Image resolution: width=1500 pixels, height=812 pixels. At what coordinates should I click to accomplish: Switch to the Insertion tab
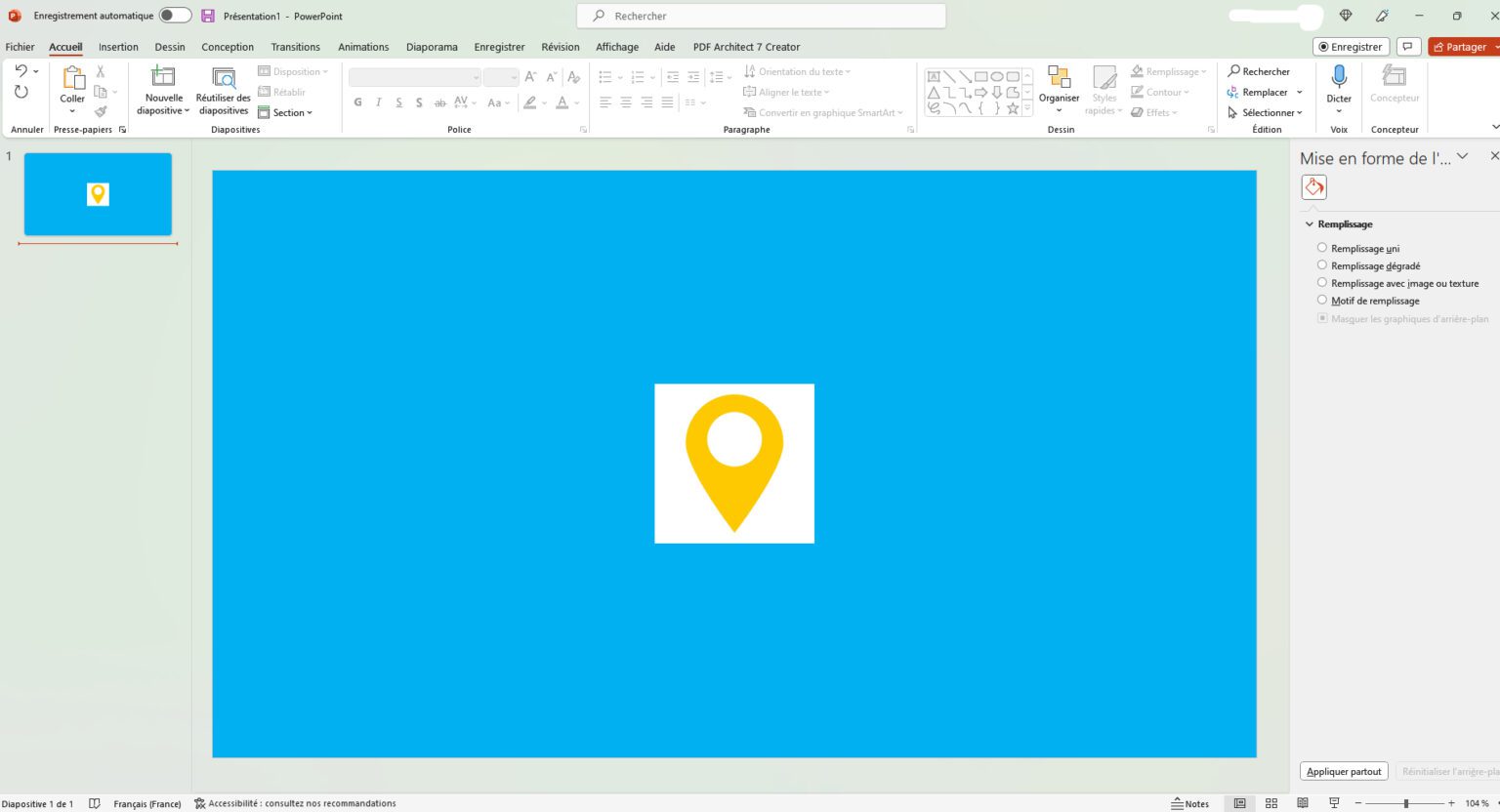118,46
